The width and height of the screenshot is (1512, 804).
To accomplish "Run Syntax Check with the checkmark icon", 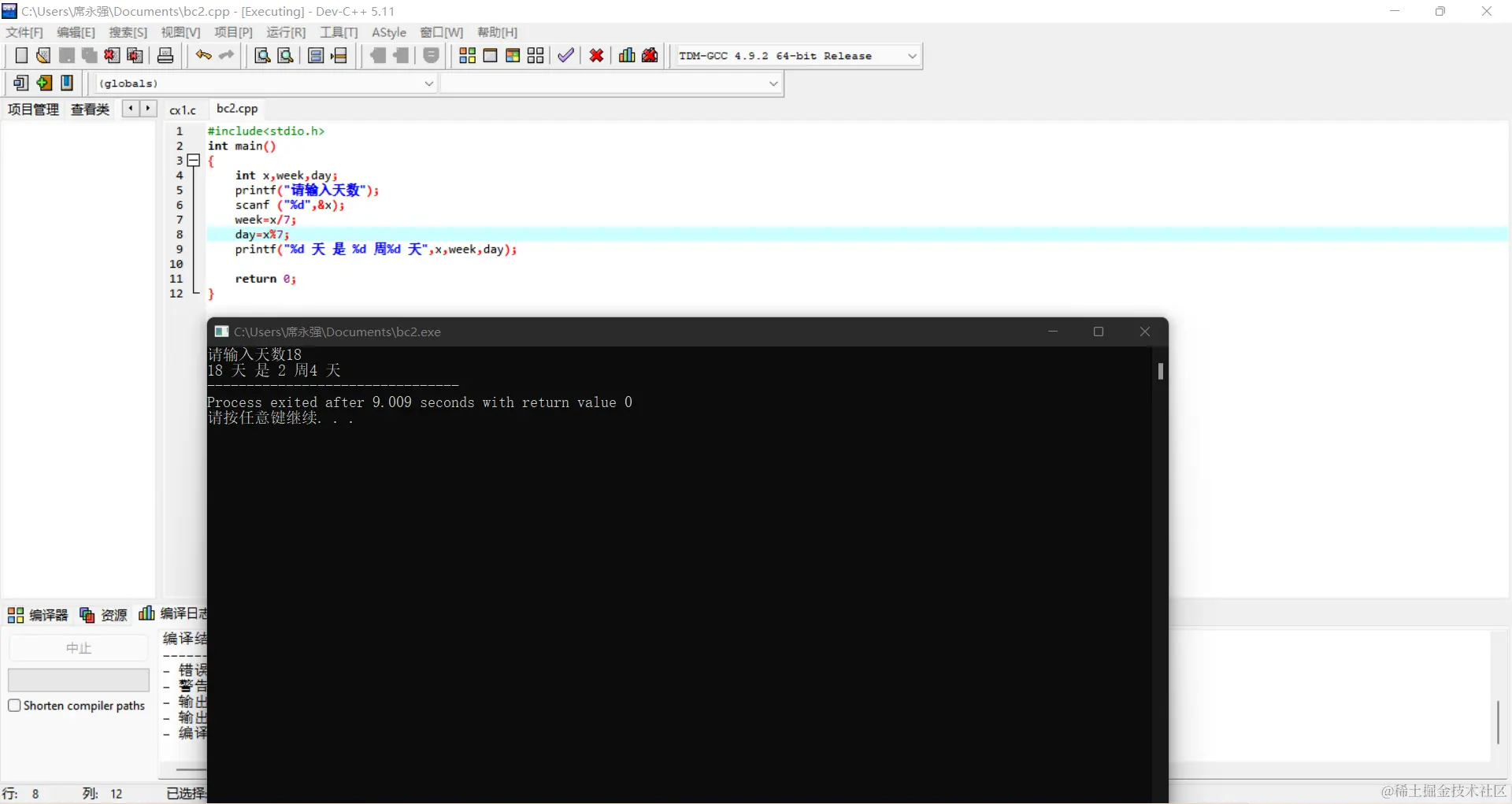I will point(566,56).
